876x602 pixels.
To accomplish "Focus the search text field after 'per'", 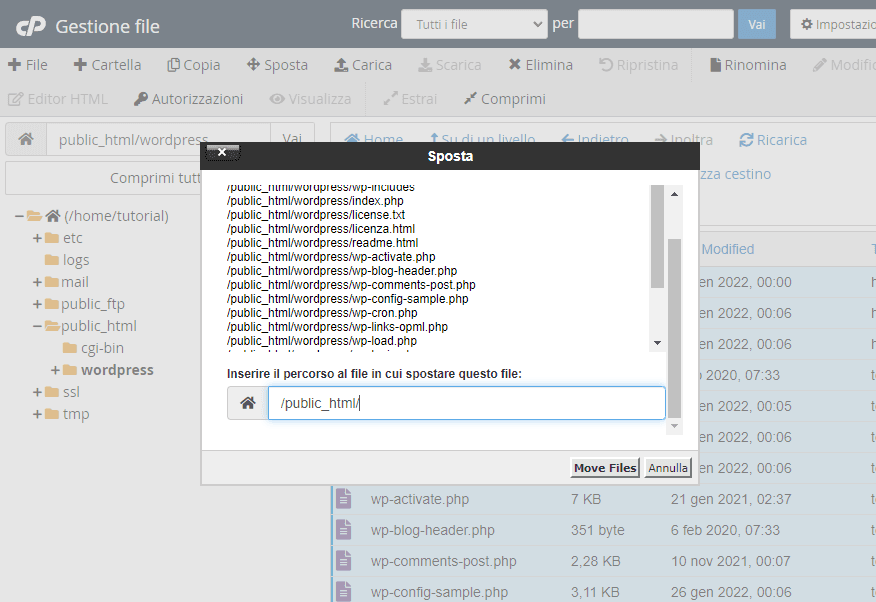I will pyautogui.click(x=655, y=24).
